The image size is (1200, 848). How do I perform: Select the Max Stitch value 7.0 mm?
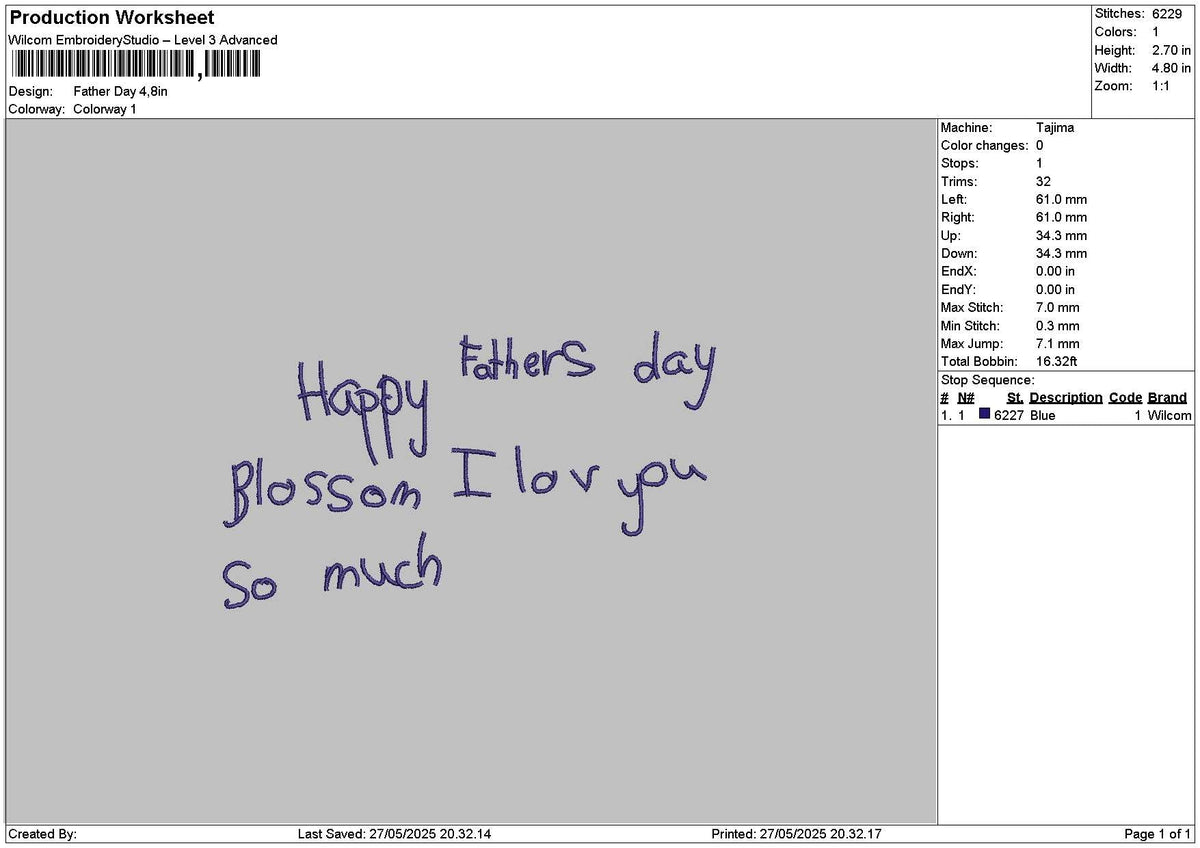click(x=1058, y=308)
